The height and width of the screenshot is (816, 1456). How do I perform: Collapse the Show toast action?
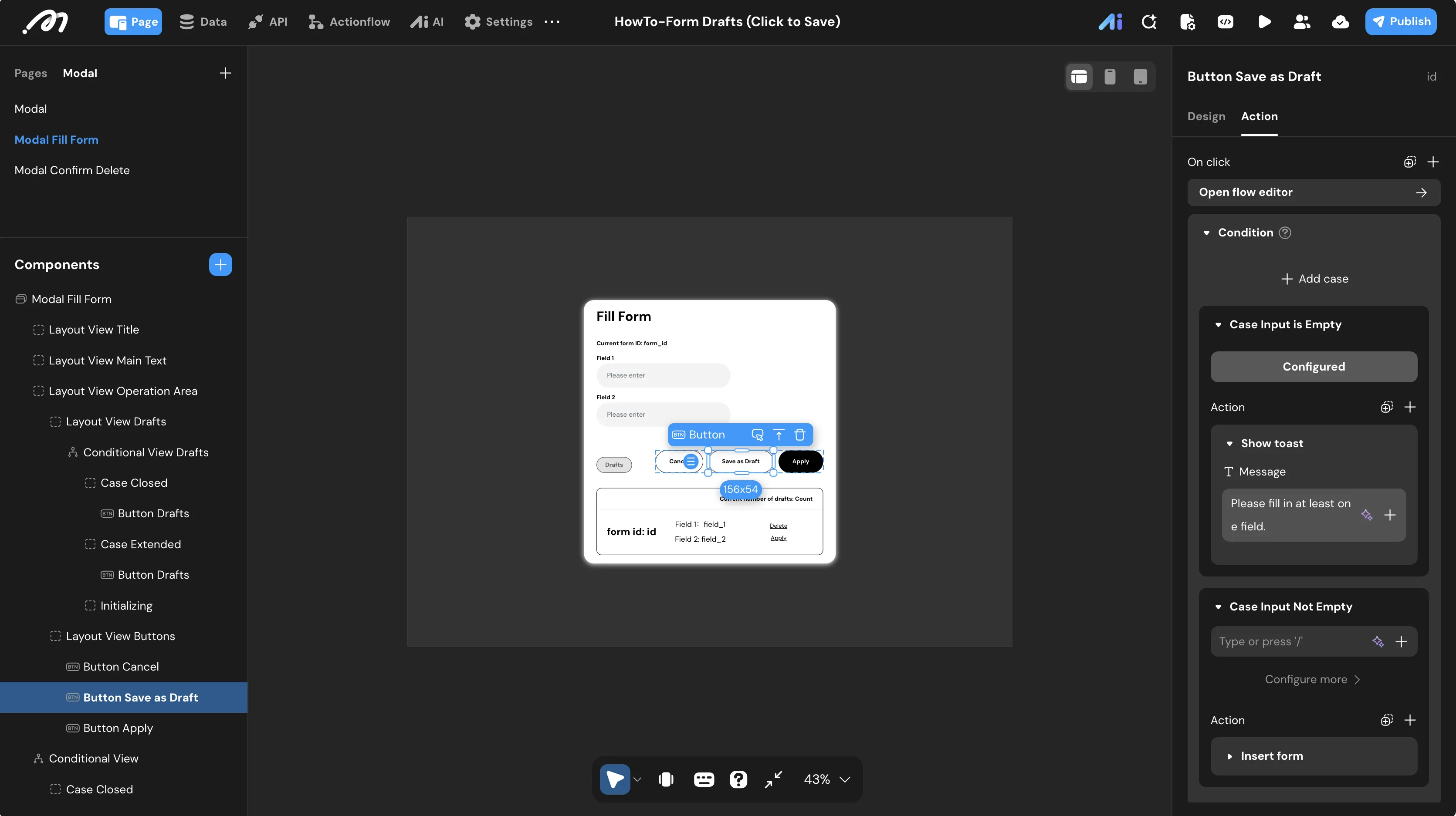(1229, 444)
